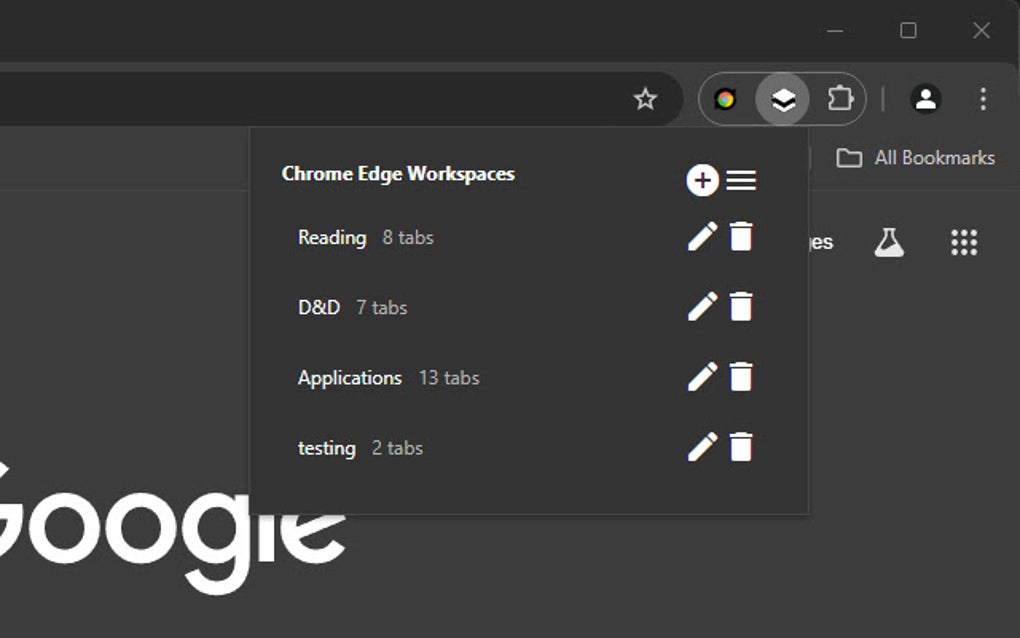The width and height of the screenshot is (1020, 638).
Task: Edit the D&D workspace name
Action: 703,307
